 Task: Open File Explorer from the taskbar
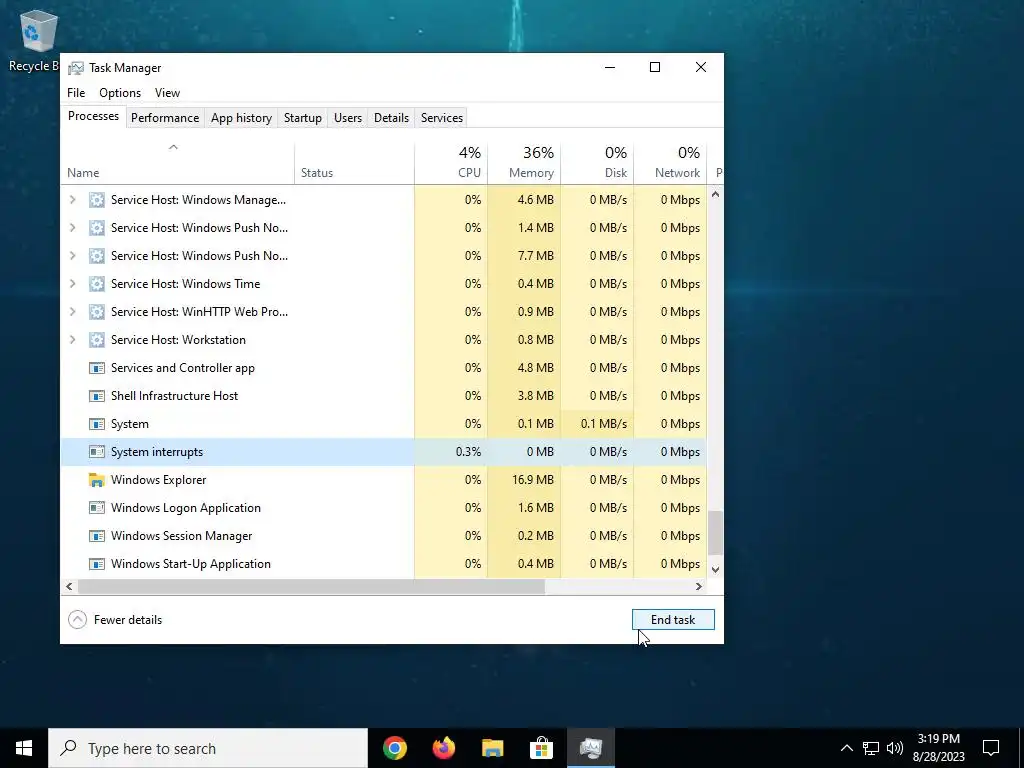(x=492, y=748)
